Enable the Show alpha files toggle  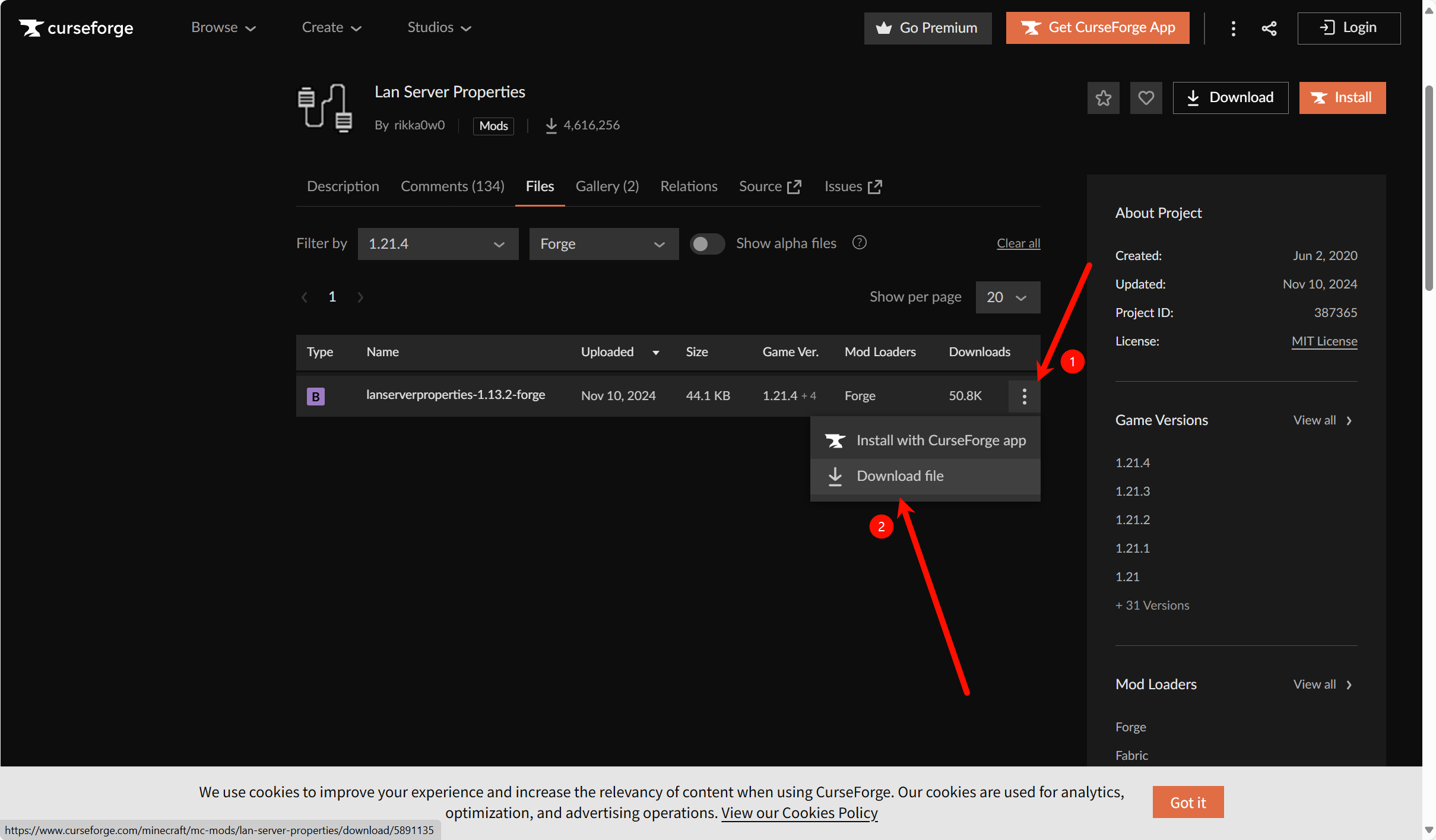pyautogui.click(x=706, y=244)
